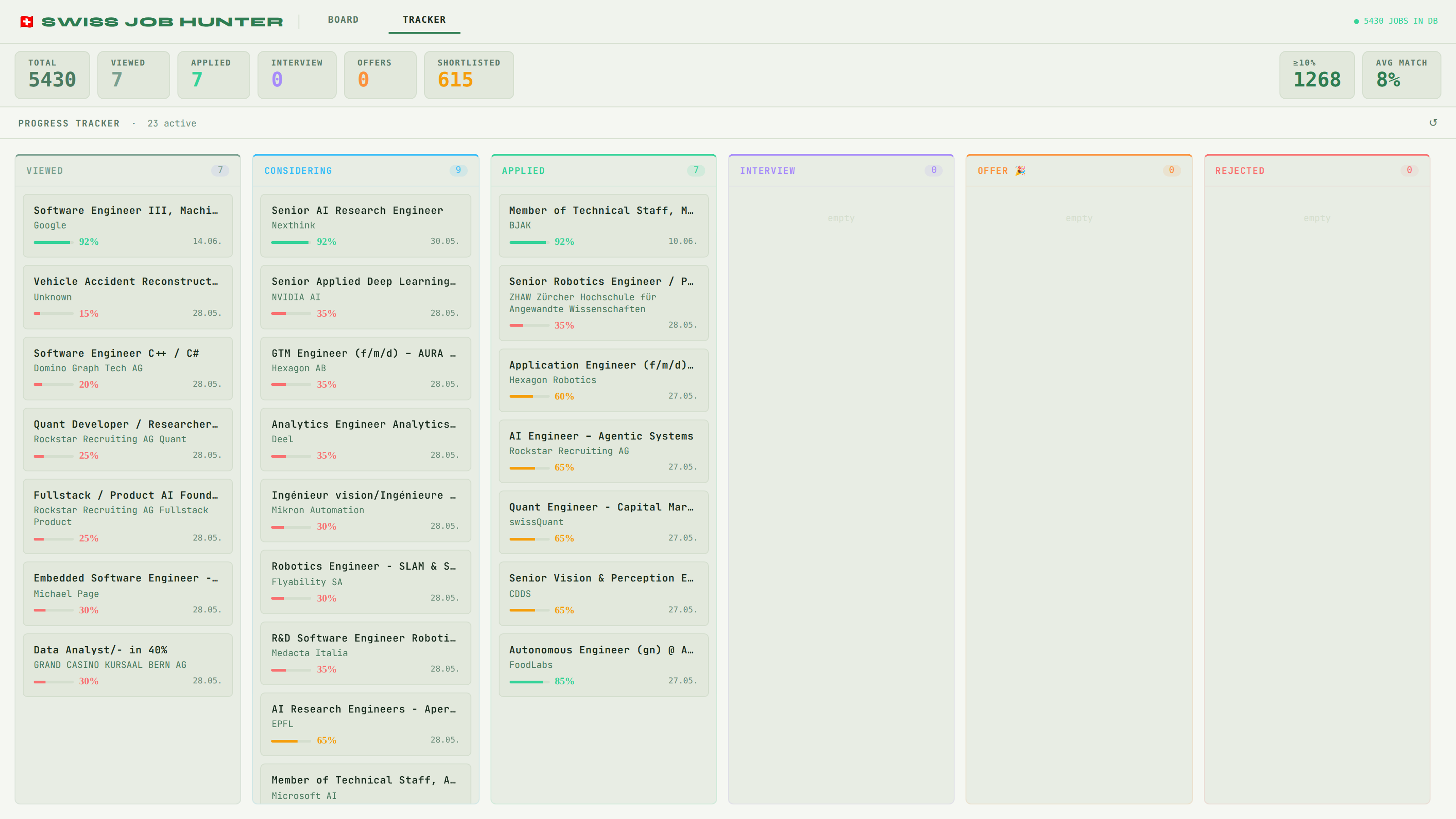Open the BJAK Member of Technical Staff card

coord(604,226)
